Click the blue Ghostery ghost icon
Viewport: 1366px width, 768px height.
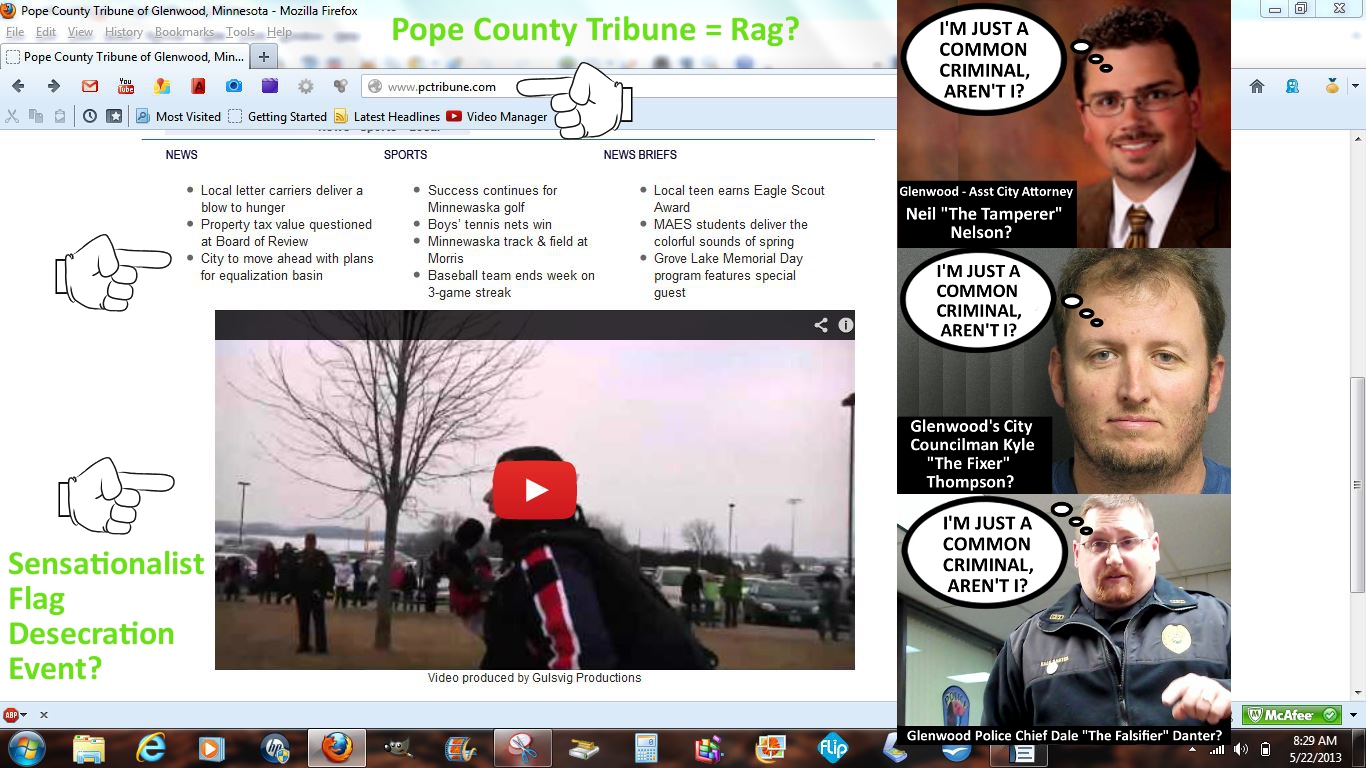[1293, 86]
